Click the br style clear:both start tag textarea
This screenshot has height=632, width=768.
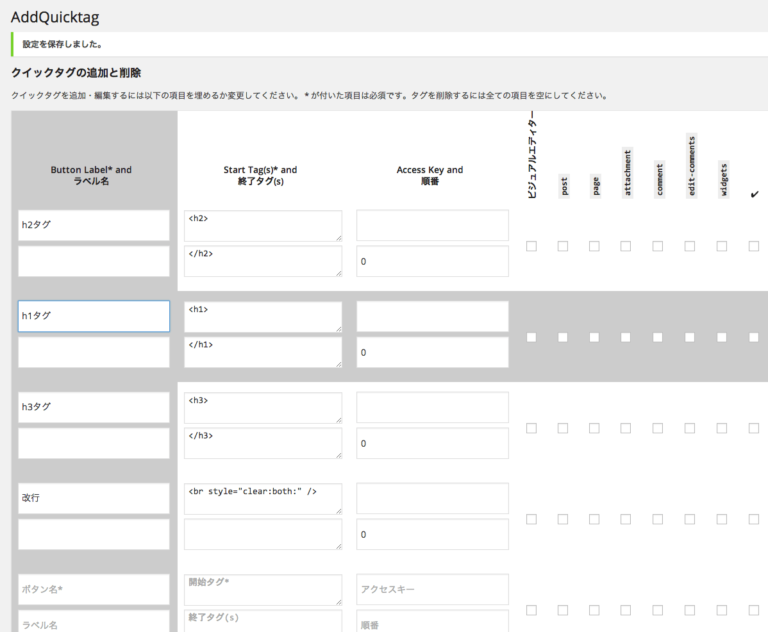263,499
